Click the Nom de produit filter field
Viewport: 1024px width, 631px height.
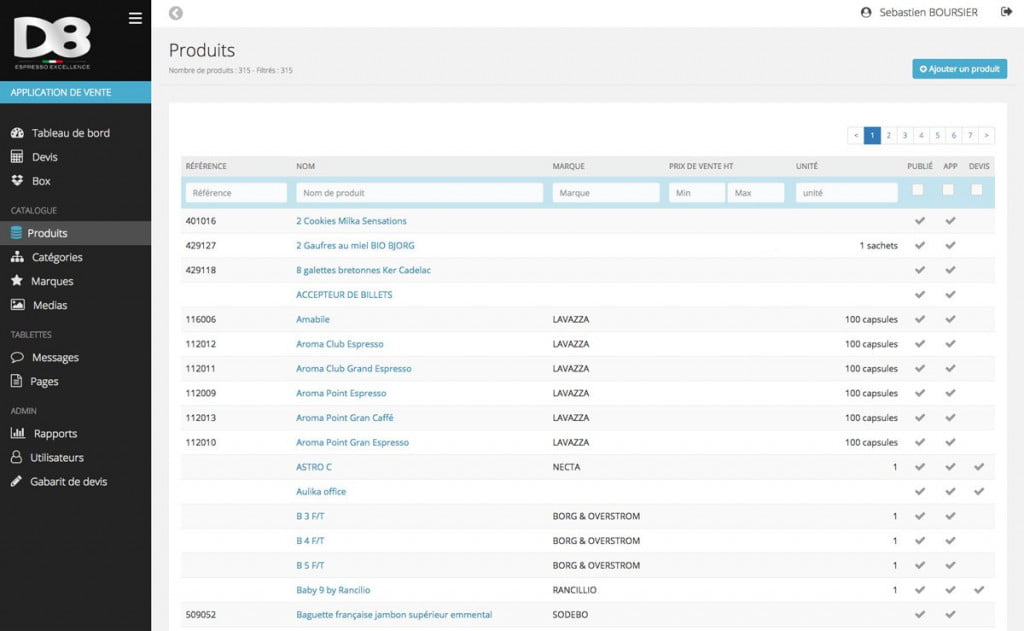point(419,193)
